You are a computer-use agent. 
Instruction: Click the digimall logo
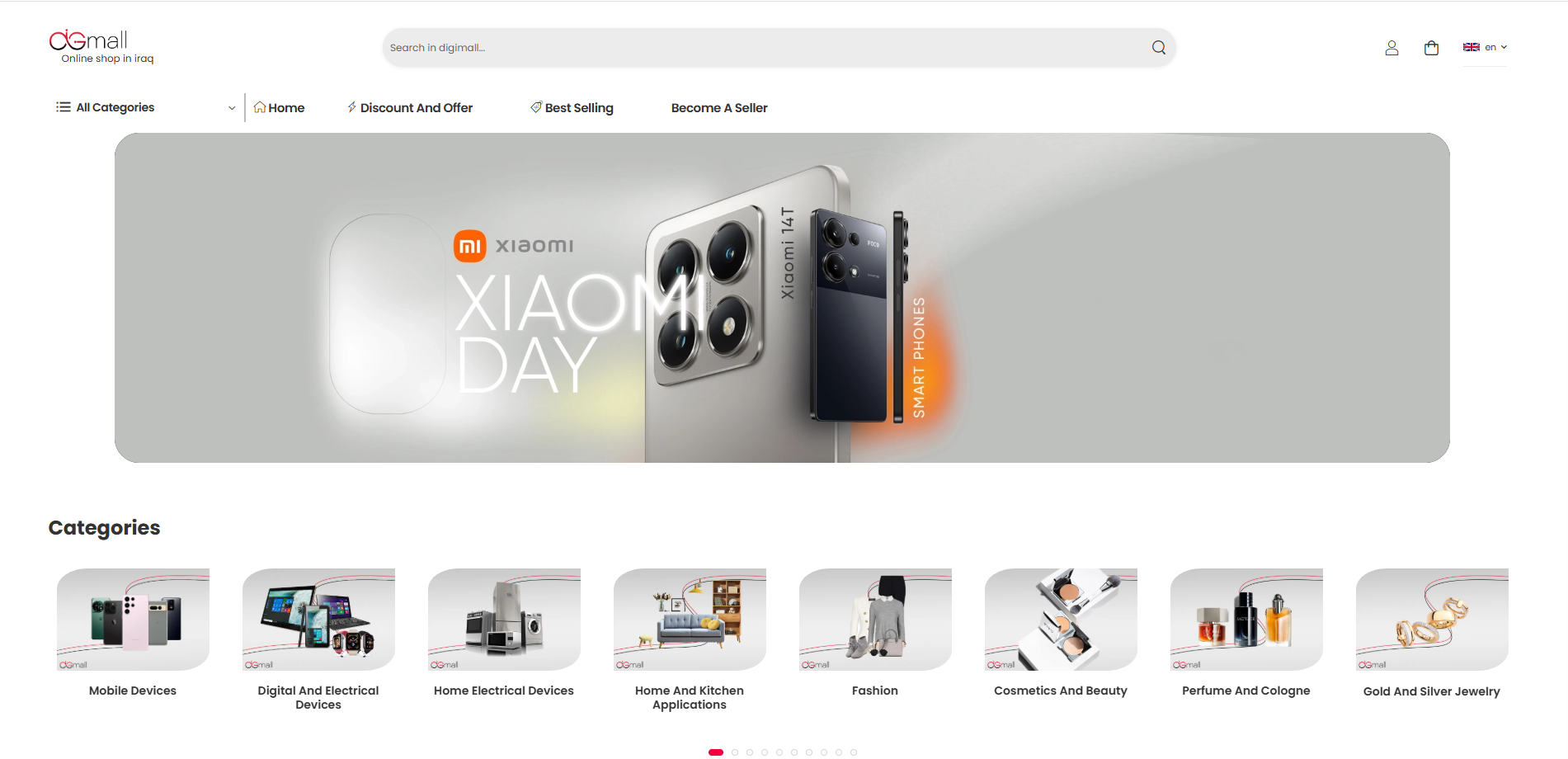pyautogui.click(x=101, y=47)
